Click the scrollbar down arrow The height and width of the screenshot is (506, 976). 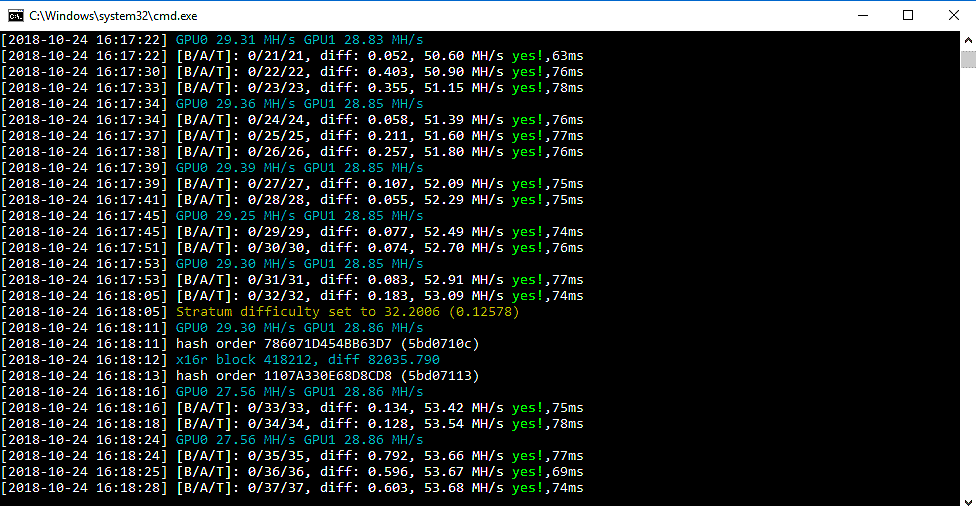click(968, 501)
